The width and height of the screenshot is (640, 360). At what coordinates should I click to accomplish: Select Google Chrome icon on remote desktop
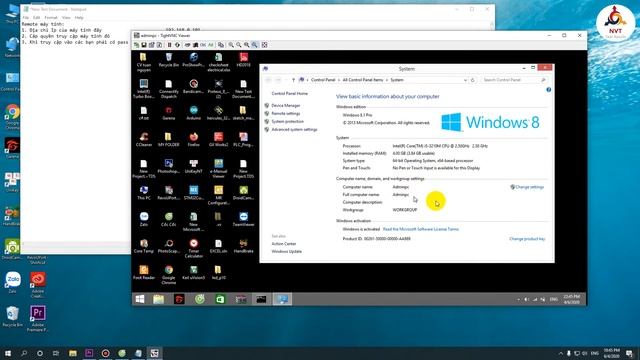coord(169,274)
